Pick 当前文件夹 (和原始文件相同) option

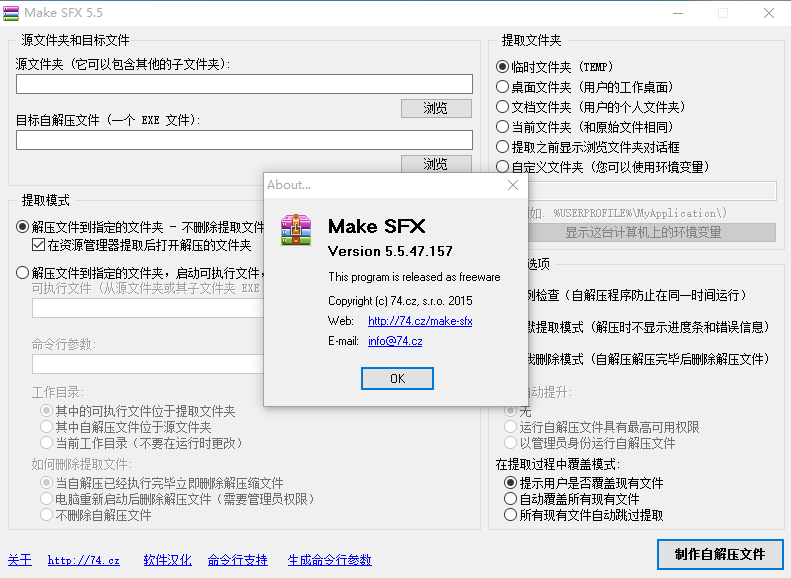[503, 127]
